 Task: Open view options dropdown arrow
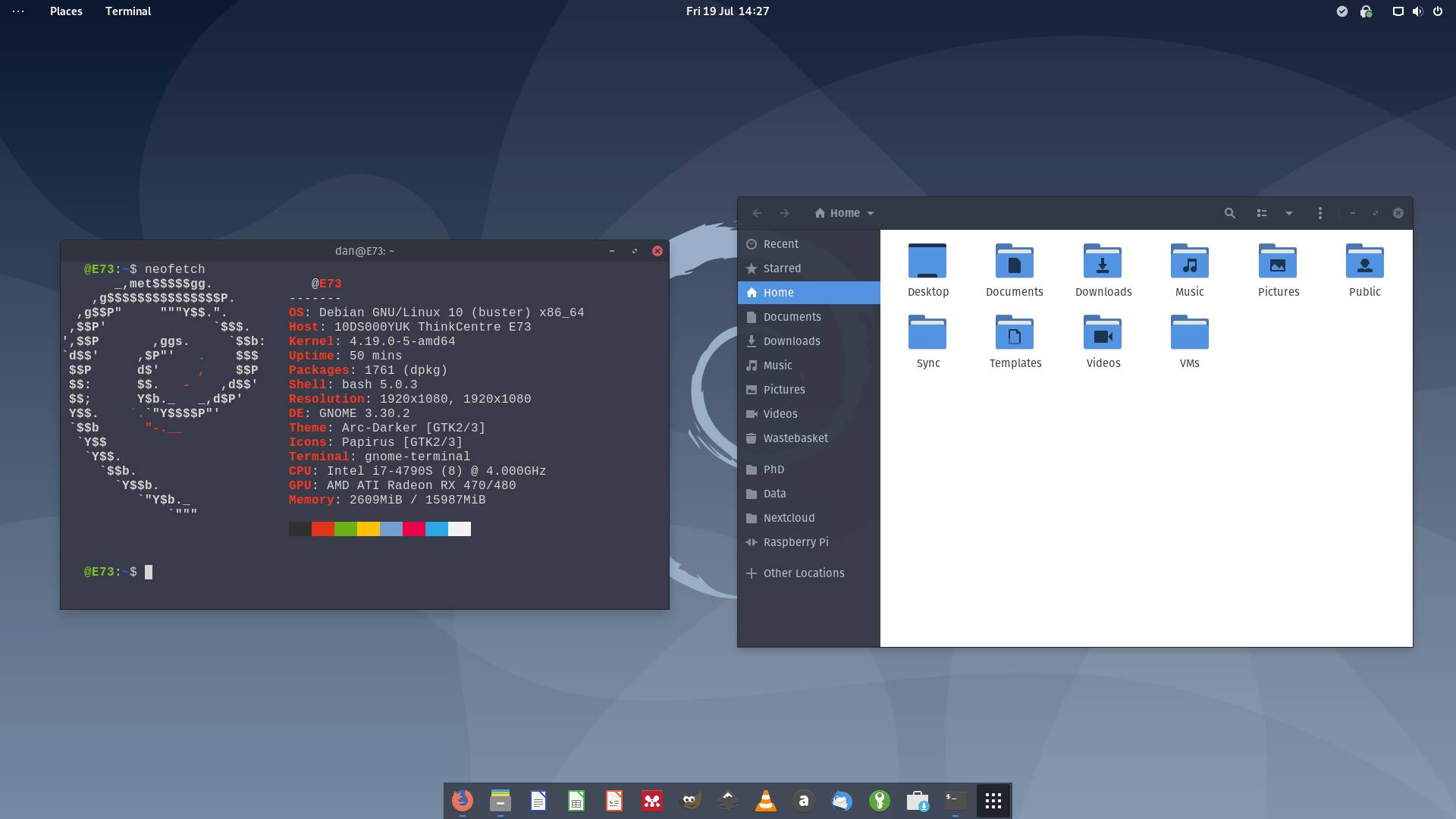pos(1288,213)
